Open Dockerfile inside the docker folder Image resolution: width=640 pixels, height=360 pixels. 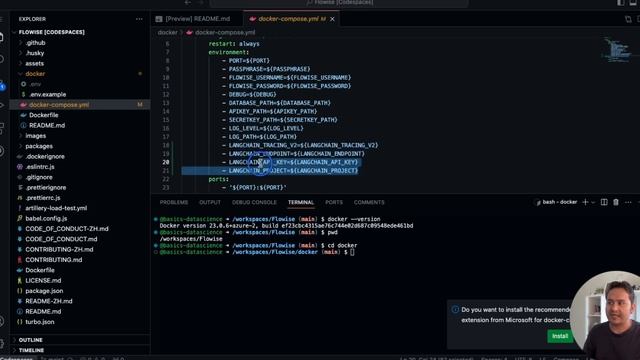[x=43, y=115]
